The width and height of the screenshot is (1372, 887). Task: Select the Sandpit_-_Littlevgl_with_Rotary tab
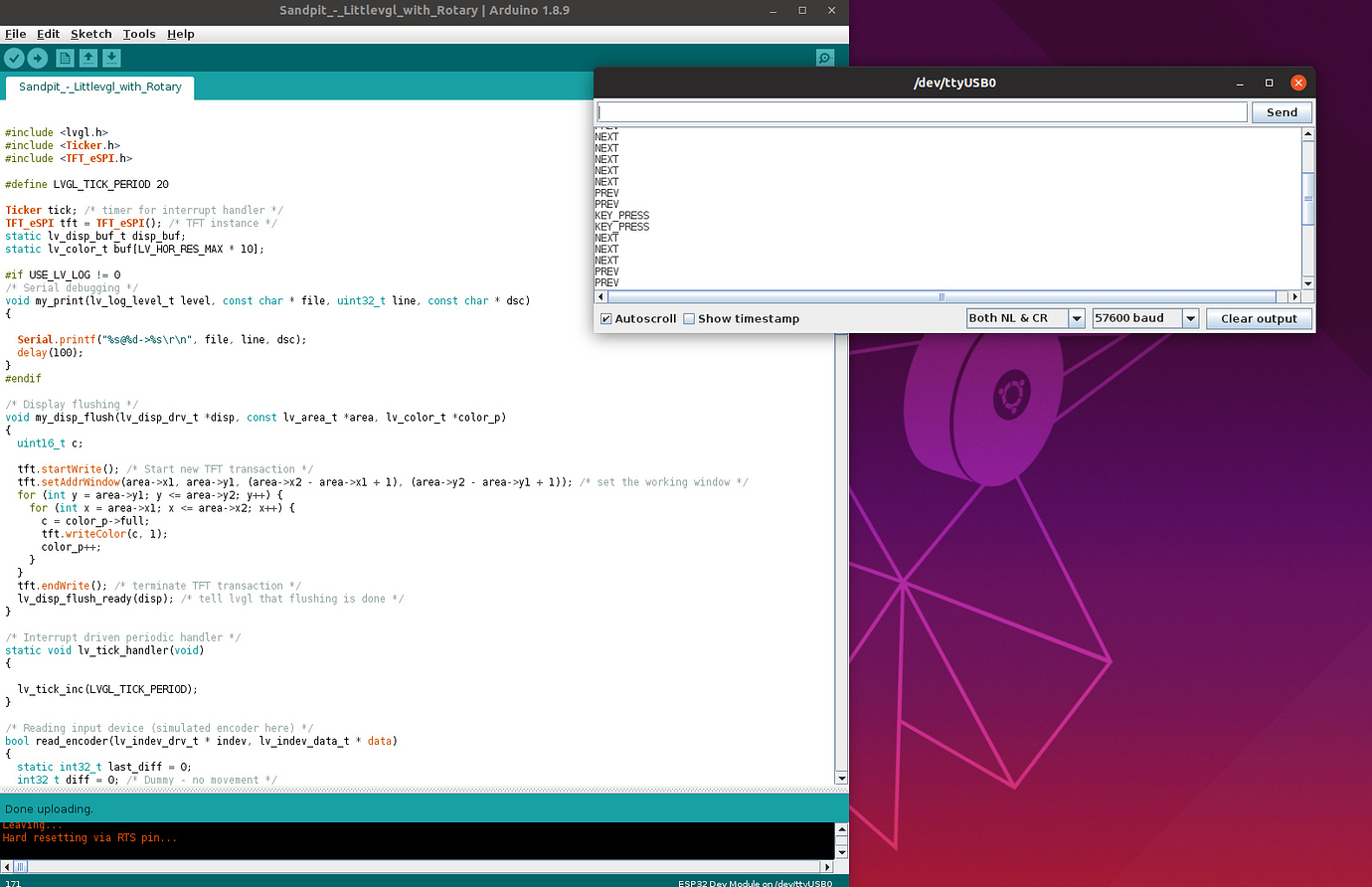coord(99,88)
